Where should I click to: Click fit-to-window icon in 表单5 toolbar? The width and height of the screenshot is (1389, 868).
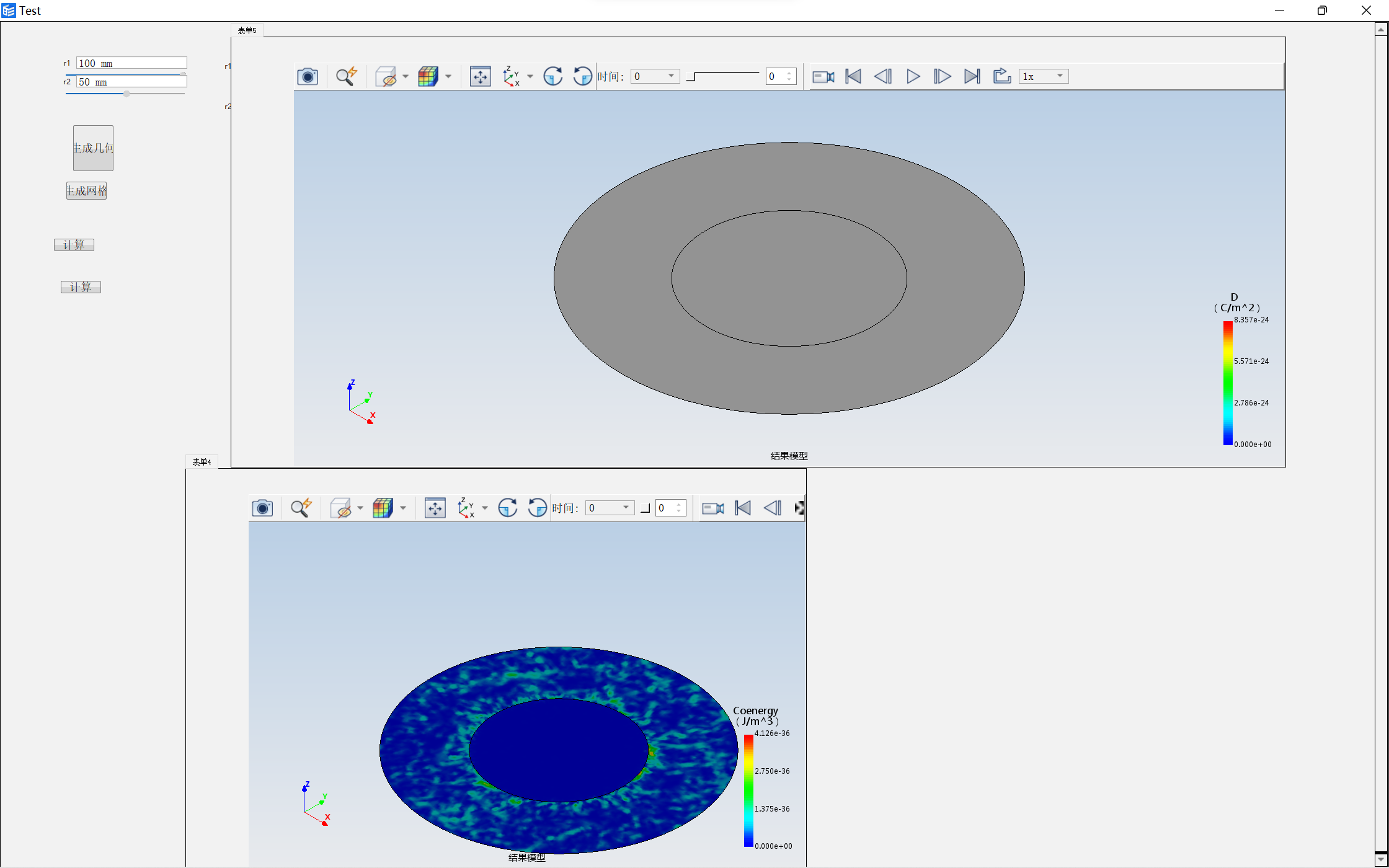point(480,76)
